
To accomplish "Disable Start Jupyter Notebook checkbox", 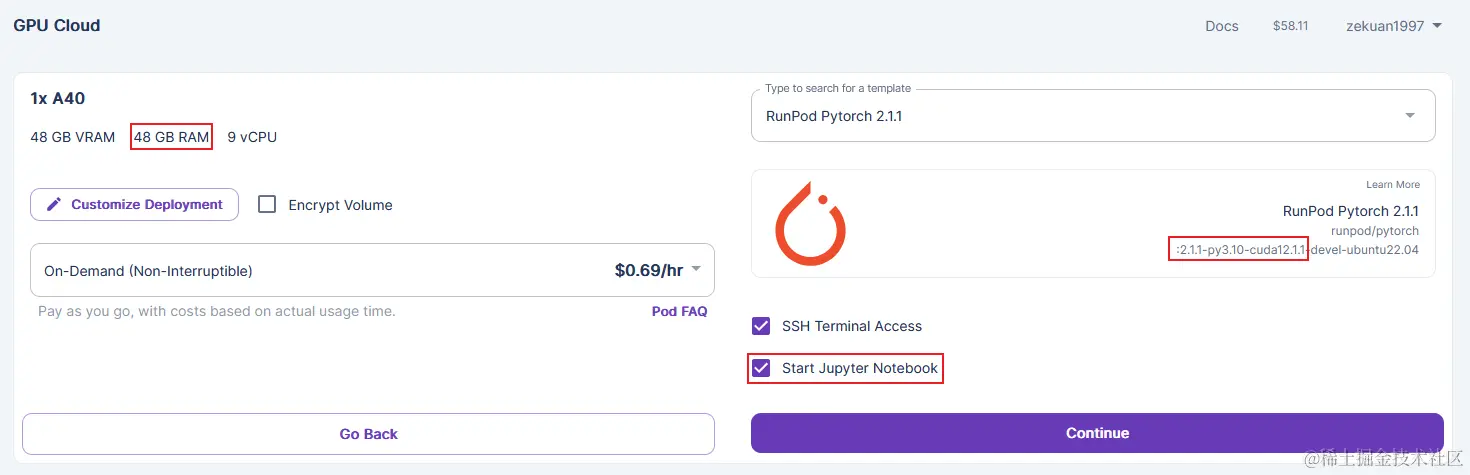I will coord(761,368).
